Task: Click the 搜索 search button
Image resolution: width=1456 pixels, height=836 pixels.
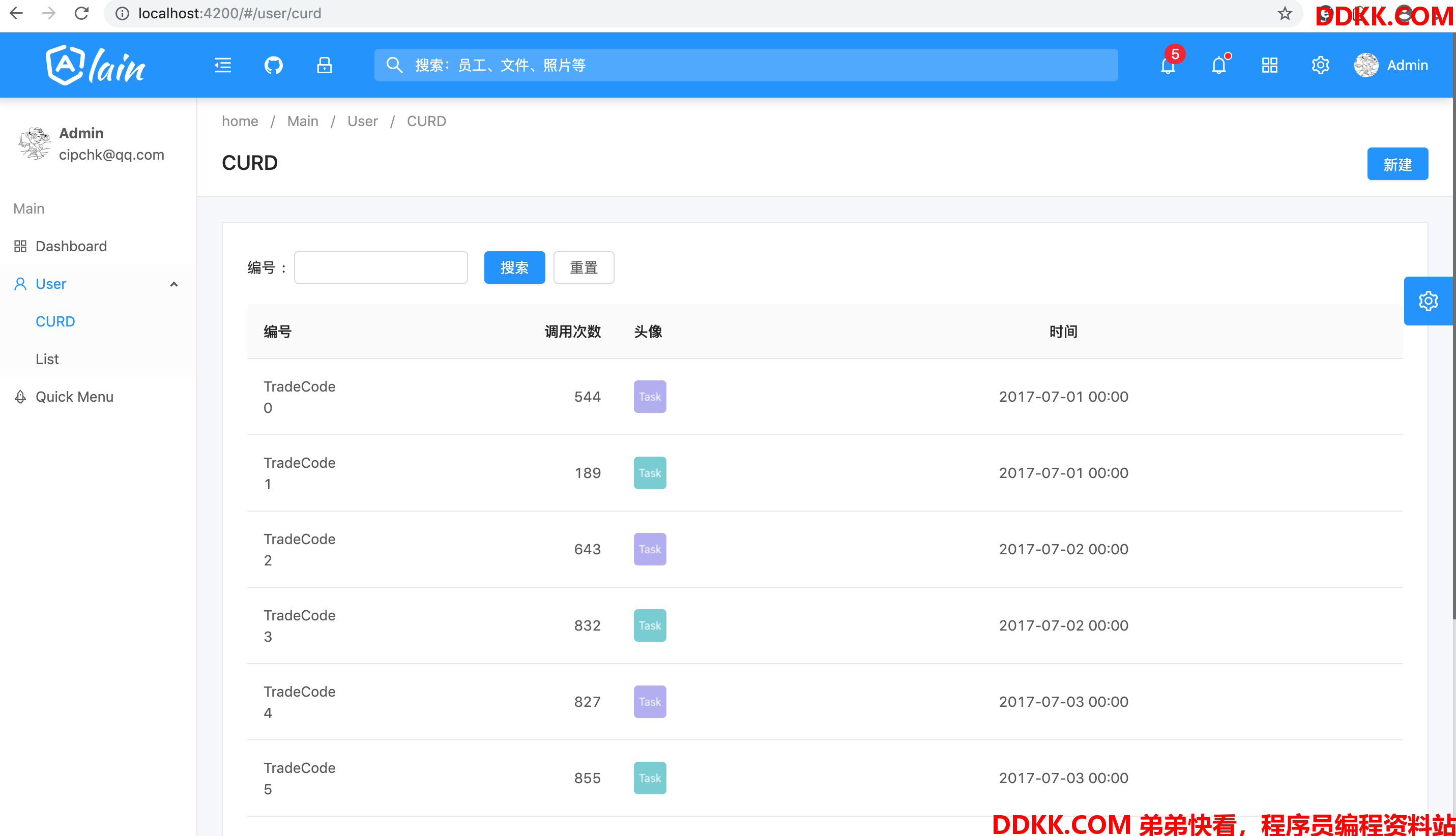Action: point(514,267)
